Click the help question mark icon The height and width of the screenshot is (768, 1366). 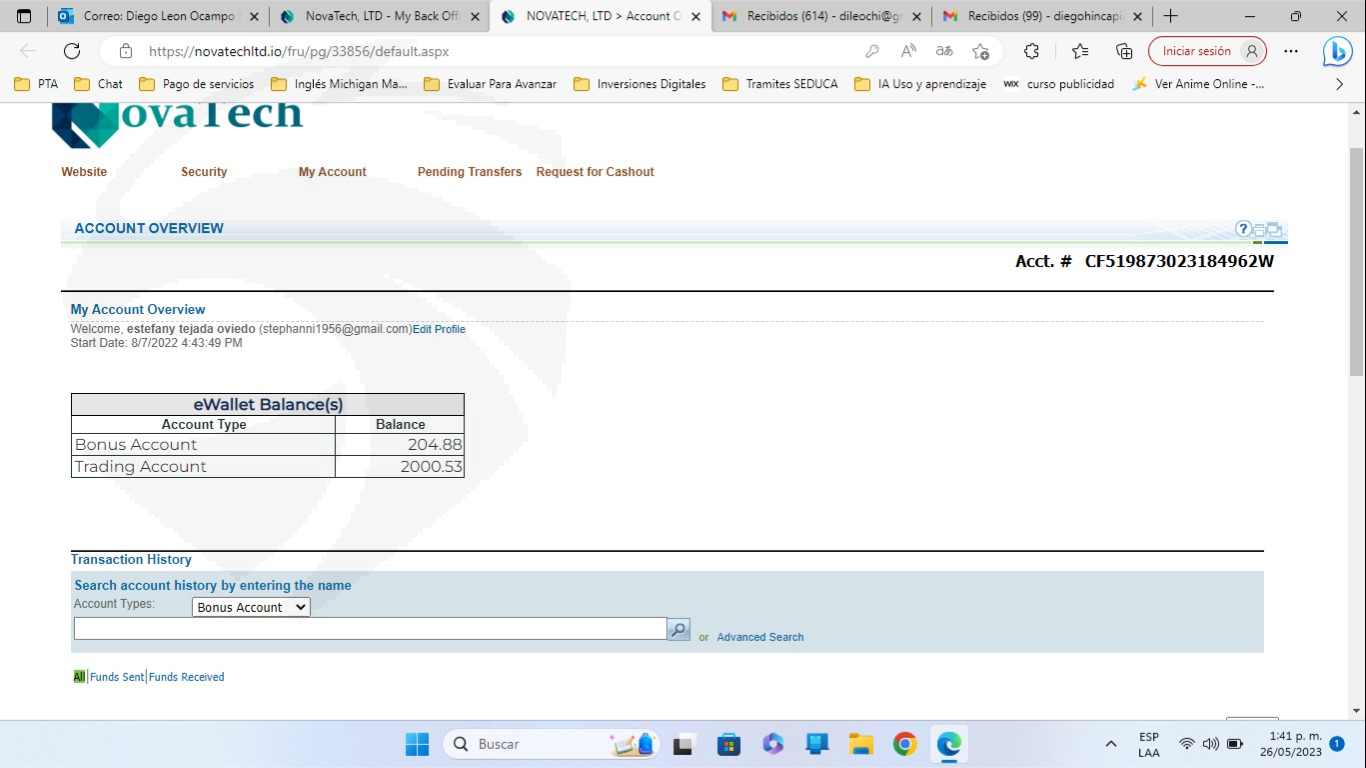tap(1243, 229)
